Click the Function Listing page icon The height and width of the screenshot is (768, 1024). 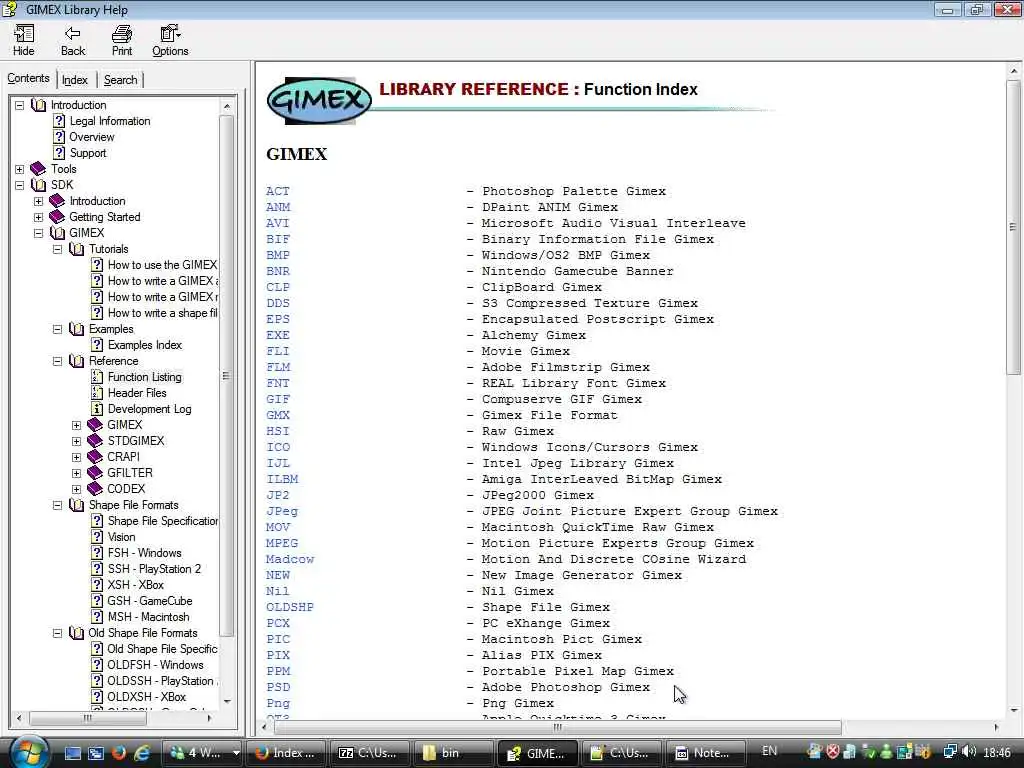pyautogui.click(x=97, y=377)
